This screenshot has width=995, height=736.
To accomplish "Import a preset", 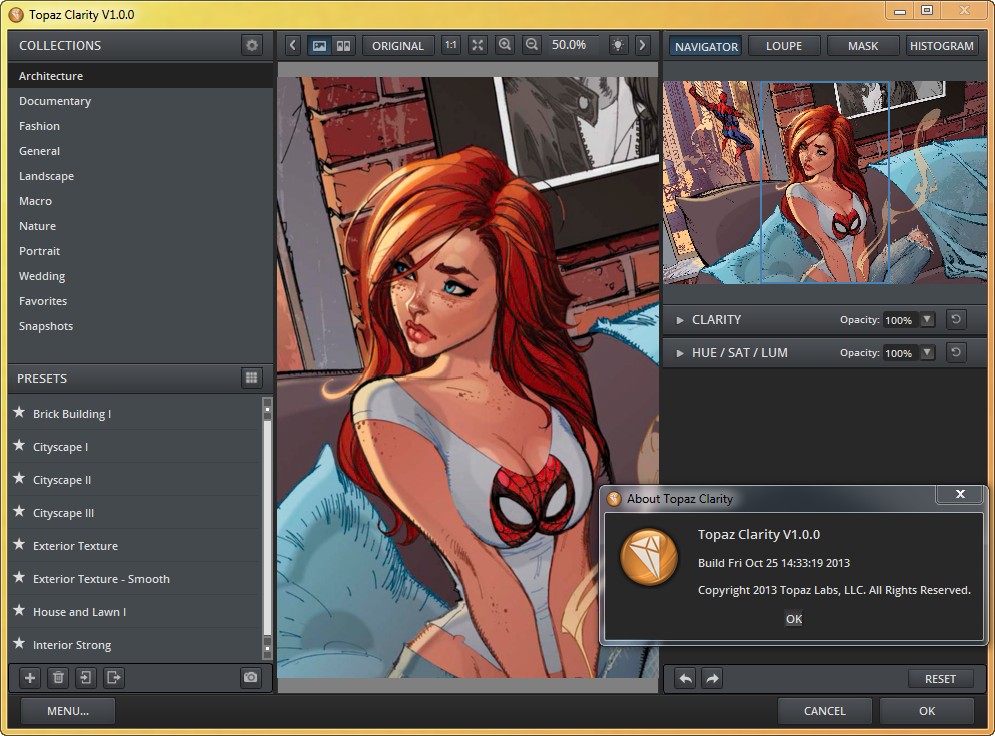I will [x=86, y=678].
